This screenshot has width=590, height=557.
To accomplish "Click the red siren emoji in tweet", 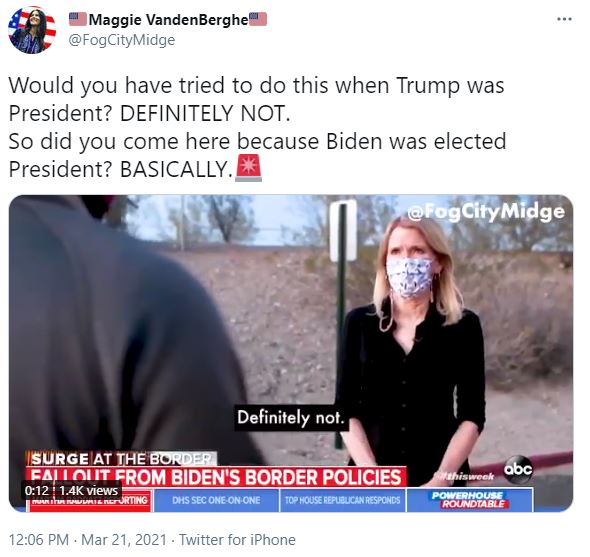I will point(248,168).
